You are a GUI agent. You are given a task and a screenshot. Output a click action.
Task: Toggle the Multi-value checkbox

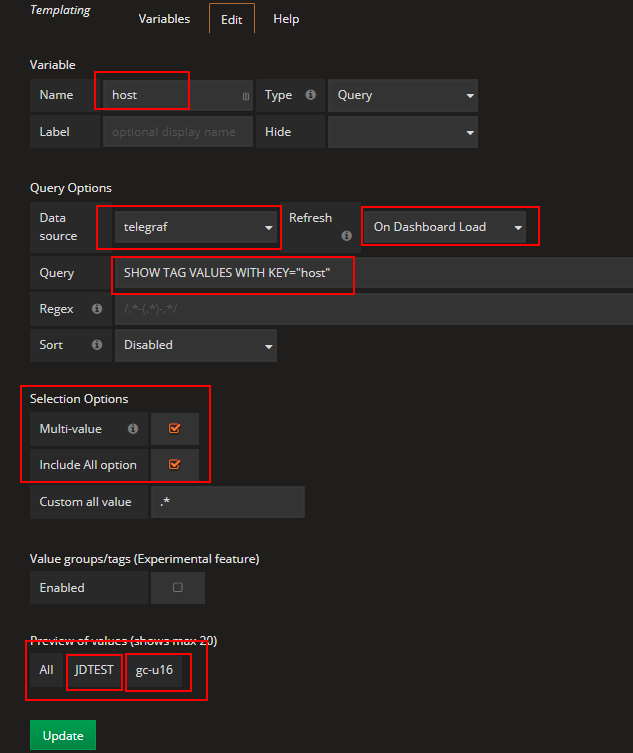pyautogui.click(x=174, y=428)
